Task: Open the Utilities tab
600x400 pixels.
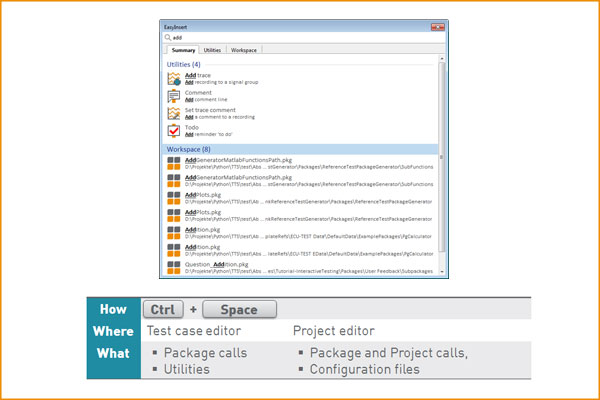Action: click(212, 49)
